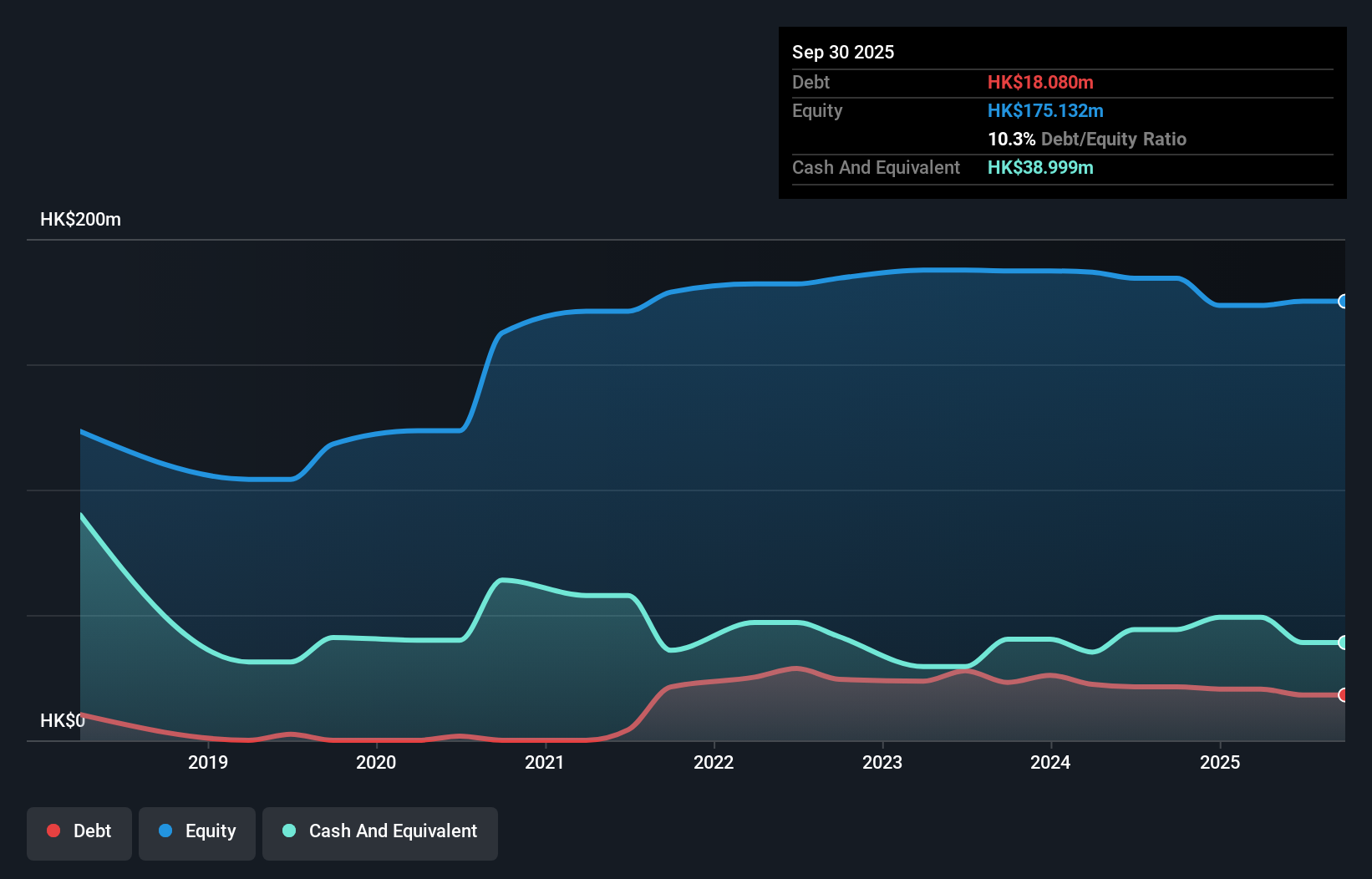Click the 2025 x-axis label
The image size is (1372, 879).
tap(1220, 762)
